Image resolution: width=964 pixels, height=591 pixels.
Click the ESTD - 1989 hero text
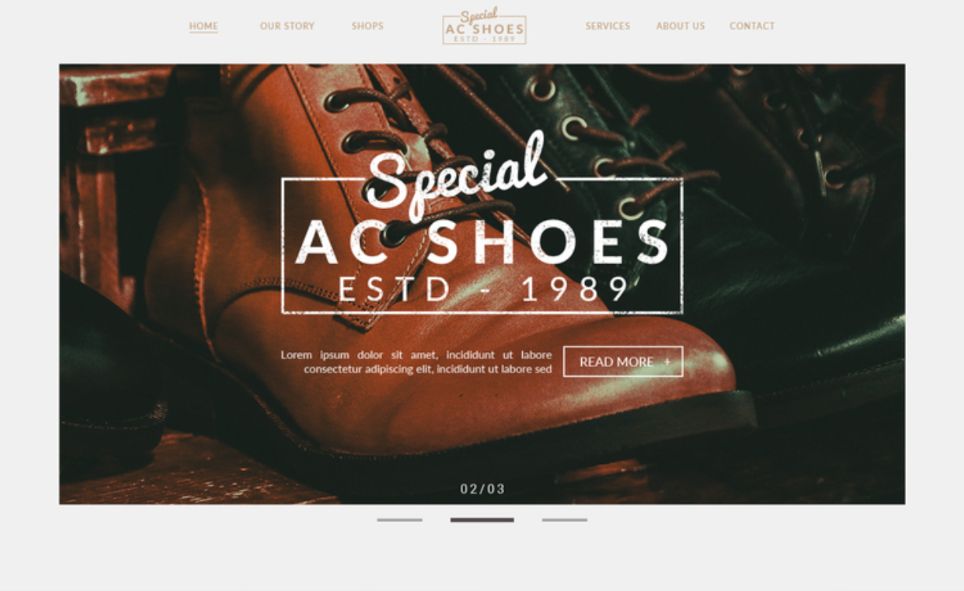click(483, 289)
